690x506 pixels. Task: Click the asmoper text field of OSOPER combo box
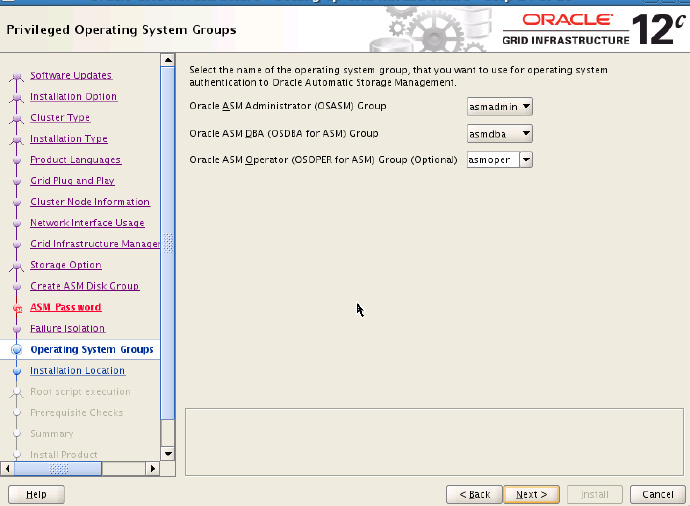point(493,160)
